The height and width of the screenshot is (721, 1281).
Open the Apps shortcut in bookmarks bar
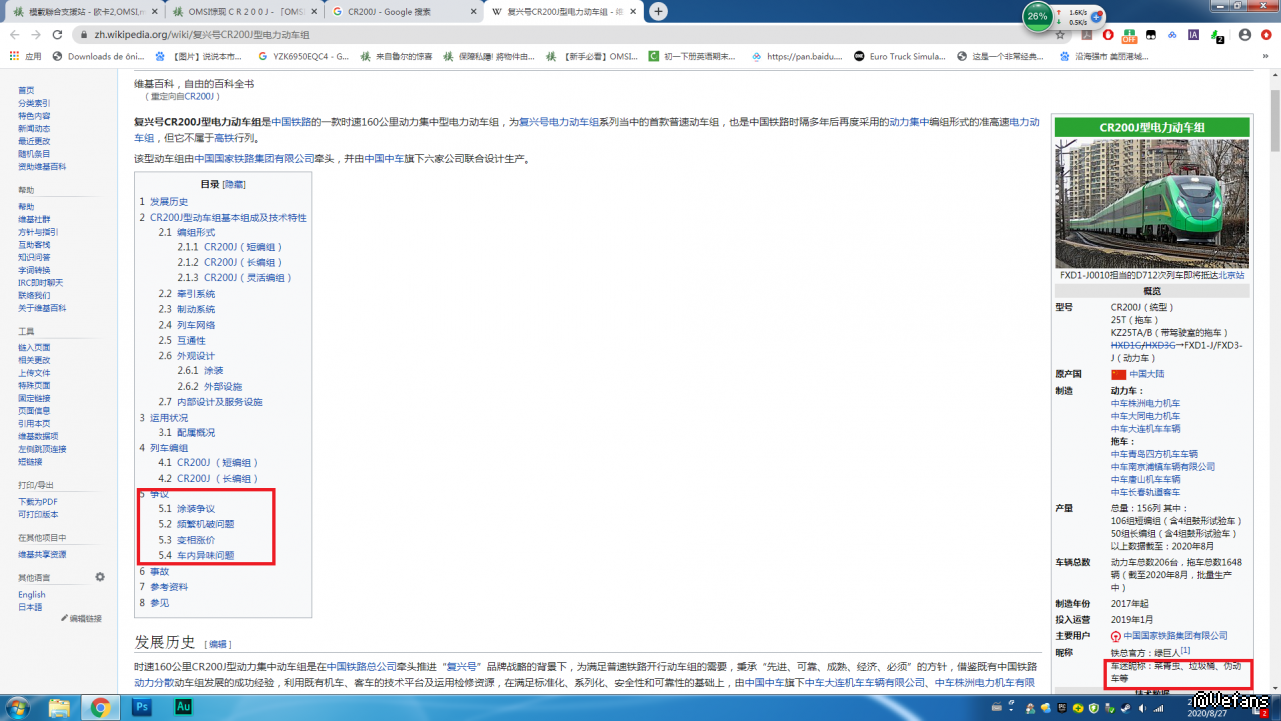26,57
